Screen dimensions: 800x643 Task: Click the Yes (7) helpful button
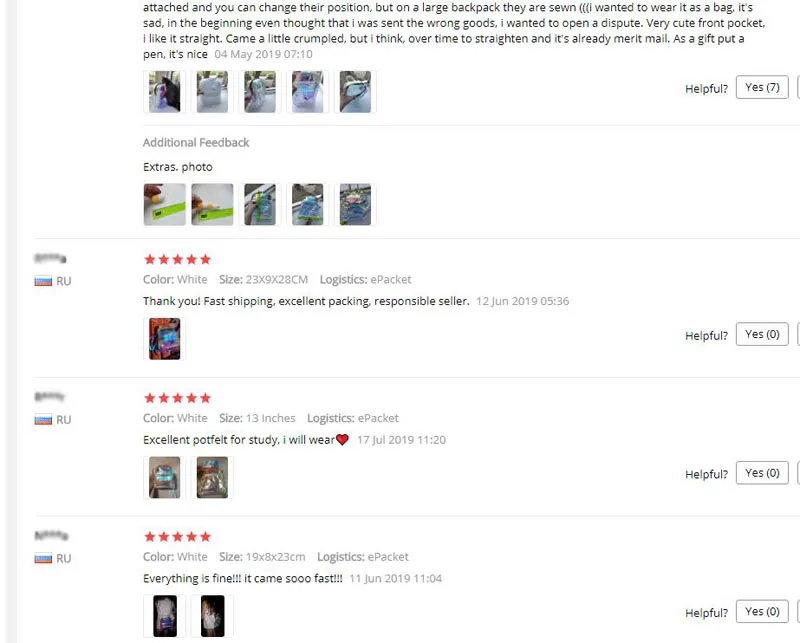[x=762, y=87]
